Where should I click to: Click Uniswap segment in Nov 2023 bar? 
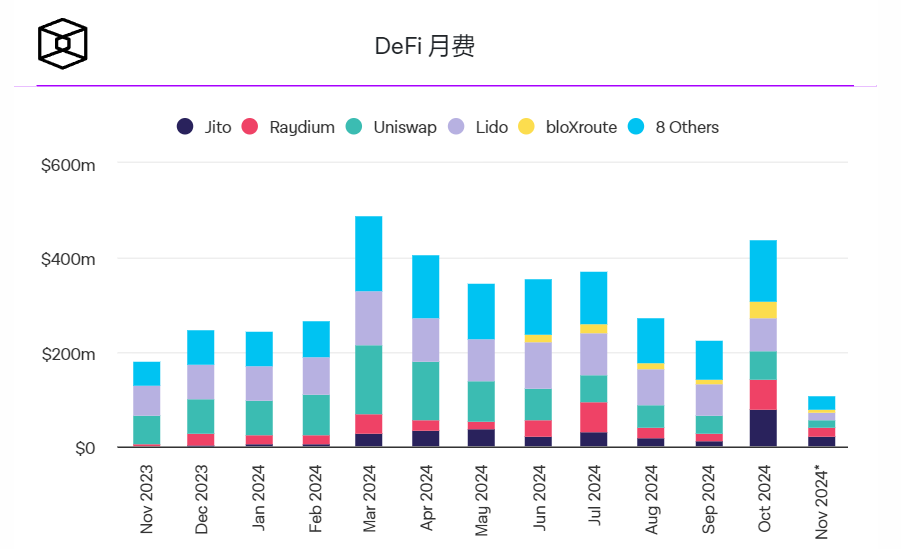pyautogui.click(x=147, y=430)
